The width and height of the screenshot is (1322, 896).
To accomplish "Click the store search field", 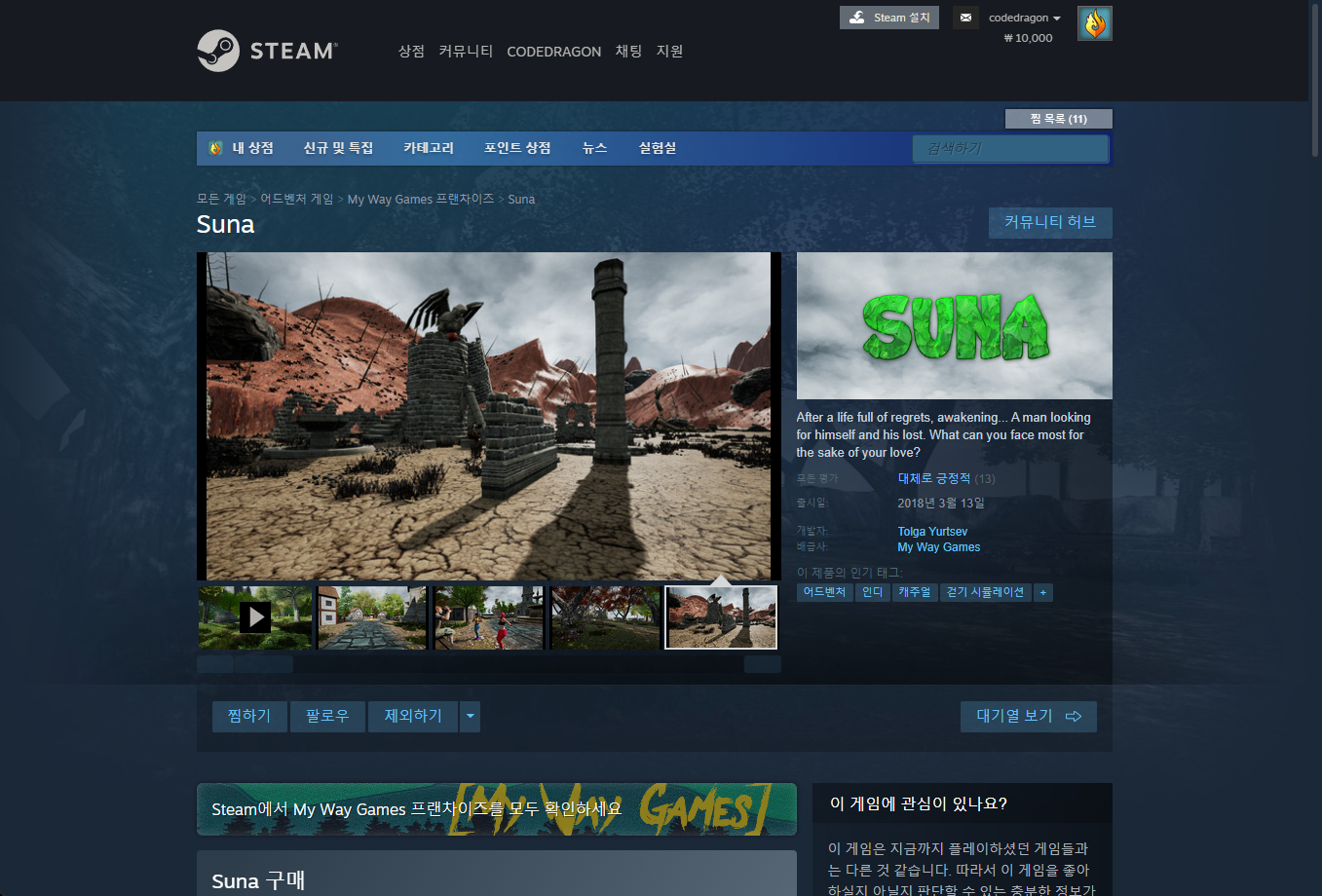I will pyautogui.click(x=1011, y=148).
